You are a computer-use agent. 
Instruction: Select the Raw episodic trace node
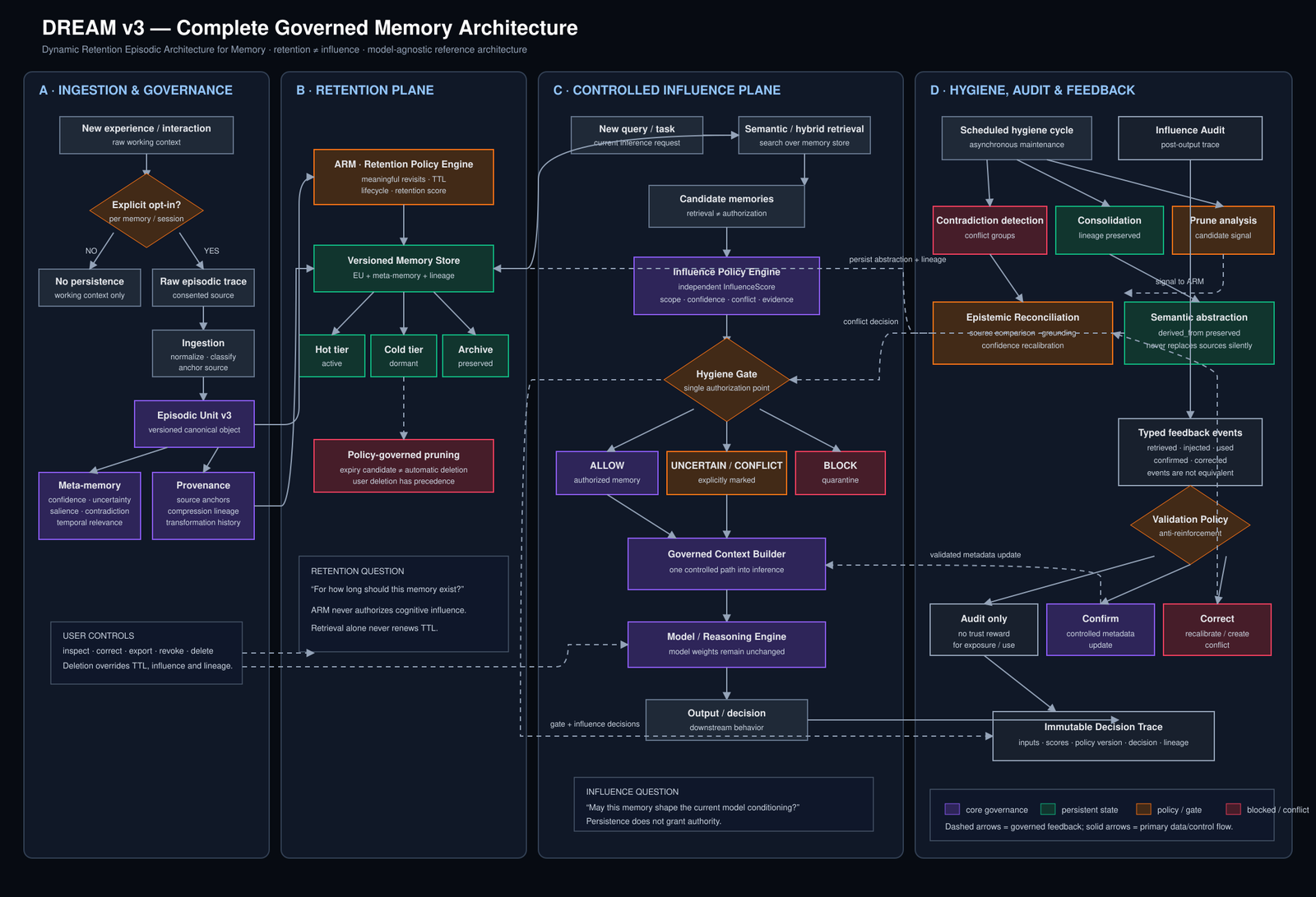click(203, 288)
